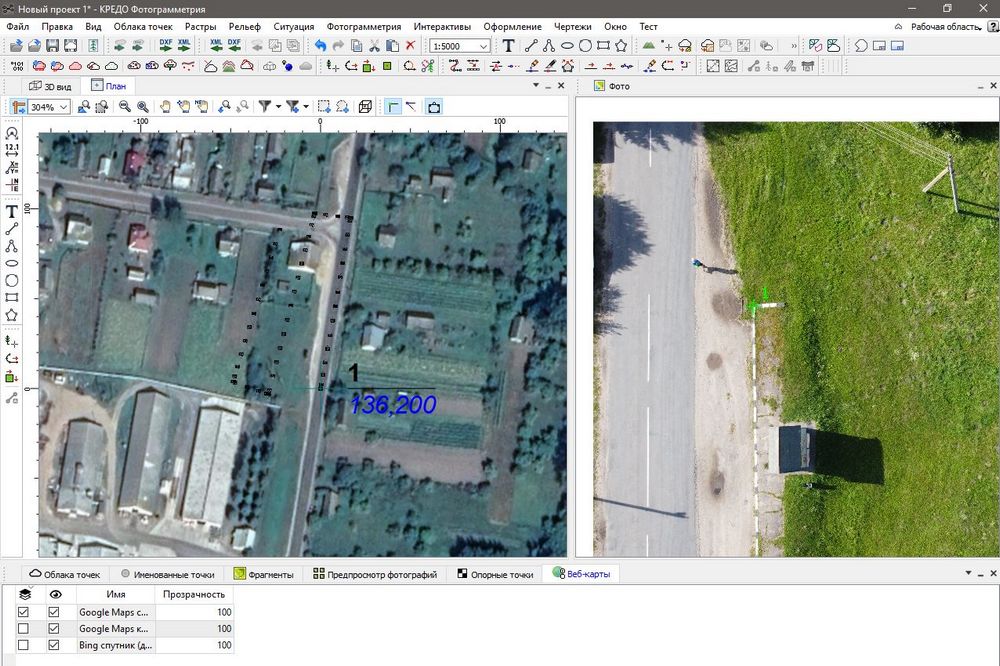The width and height of the screenshot is (1000, 666).
Task: Select the Text tool in the top toolbar
Action: point(508,46)
